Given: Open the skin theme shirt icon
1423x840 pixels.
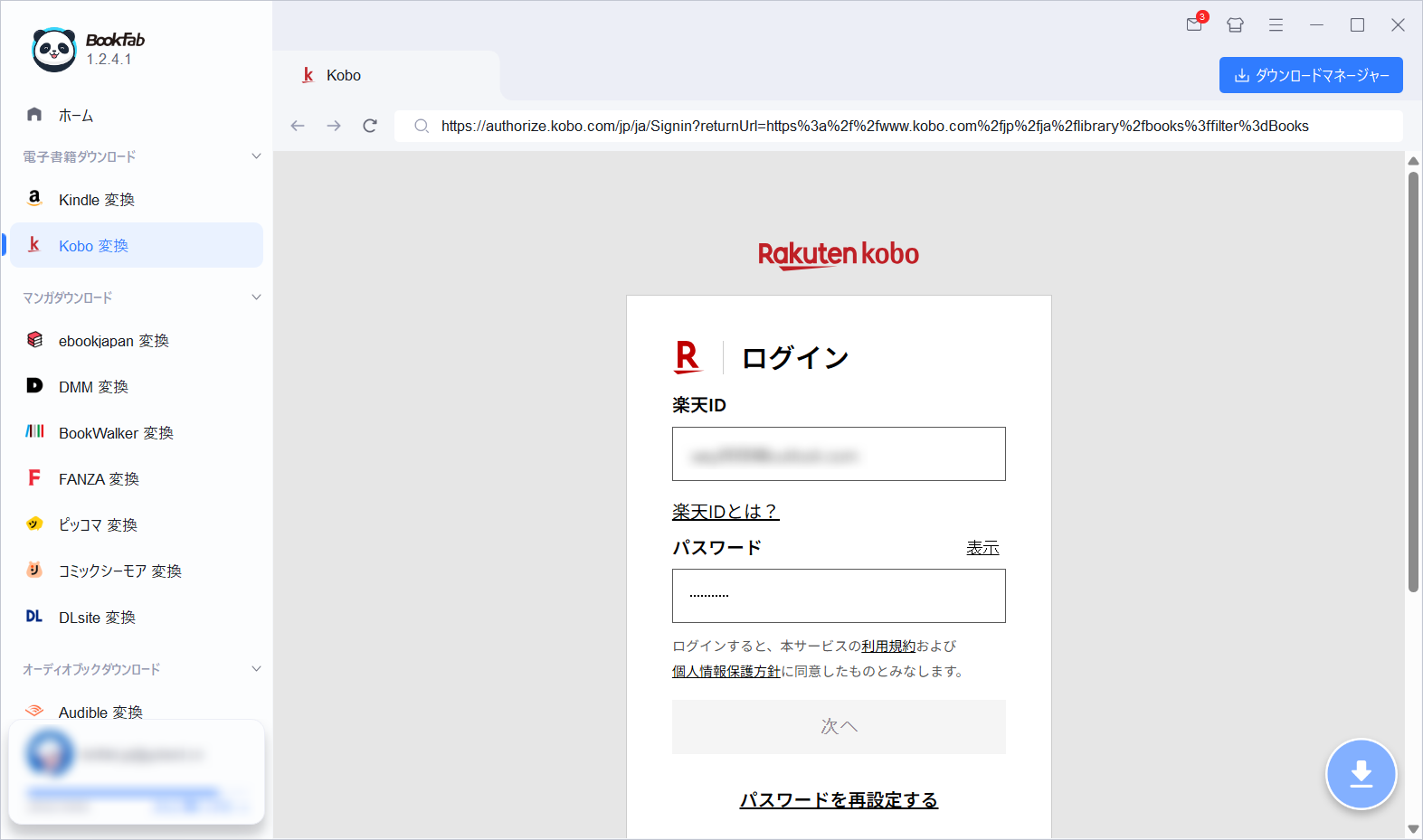Looking at the screenshot, I should (1235, 24).
